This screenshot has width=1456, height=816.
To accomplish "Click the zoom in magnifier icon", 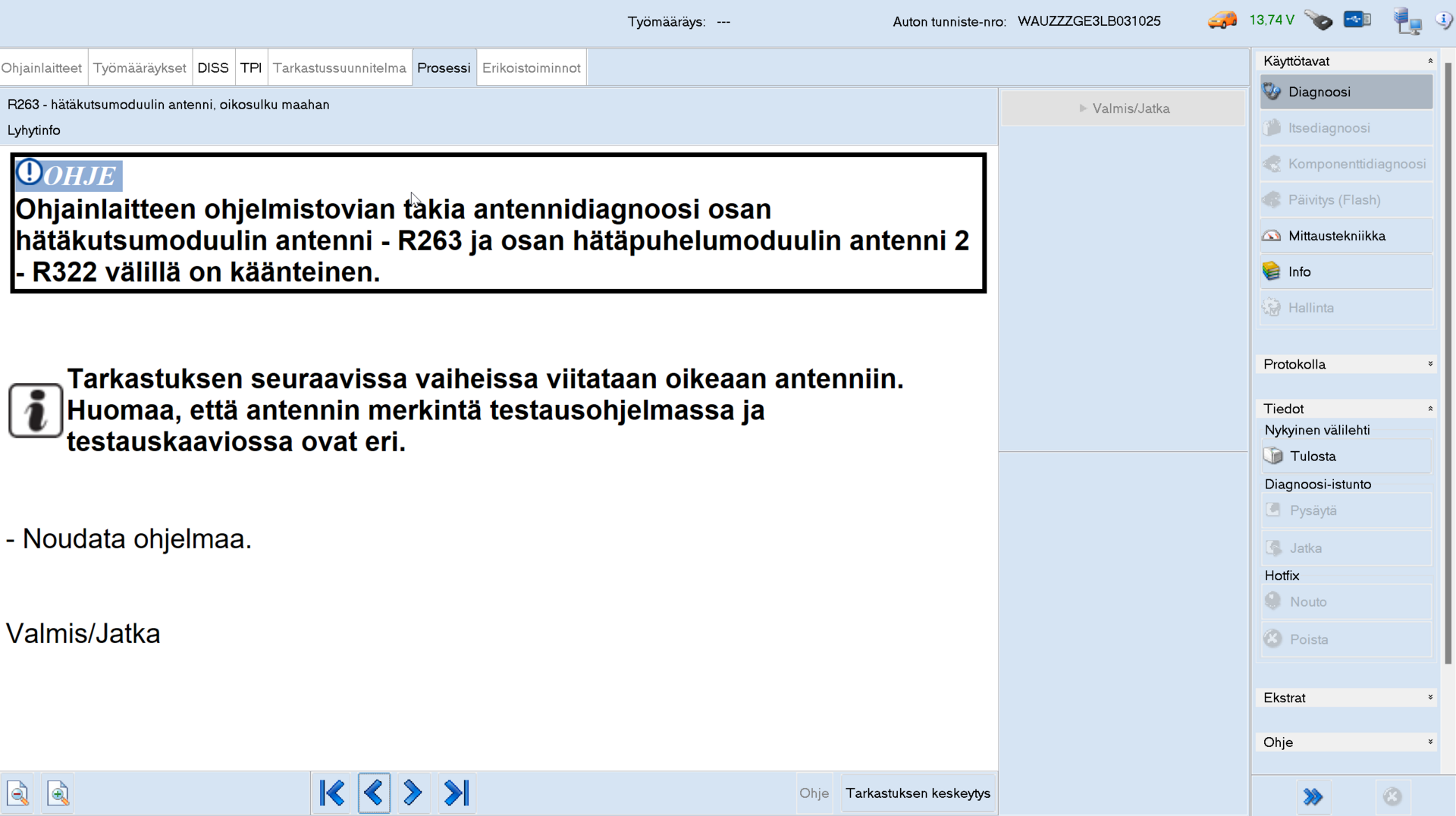I will tap(58, 793).
